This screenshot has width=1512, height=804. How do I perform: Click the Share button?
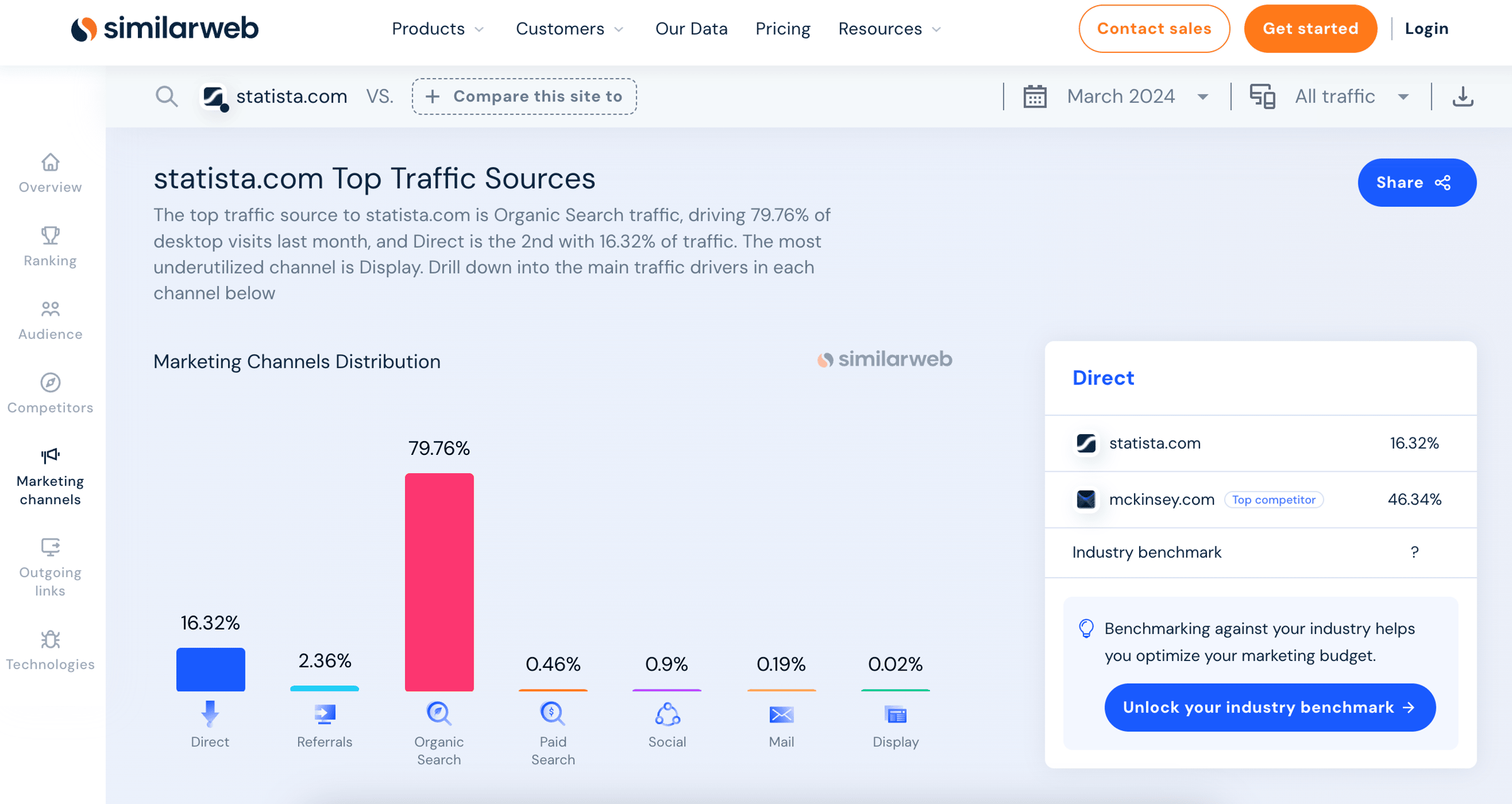click(x=1417, y=183)
